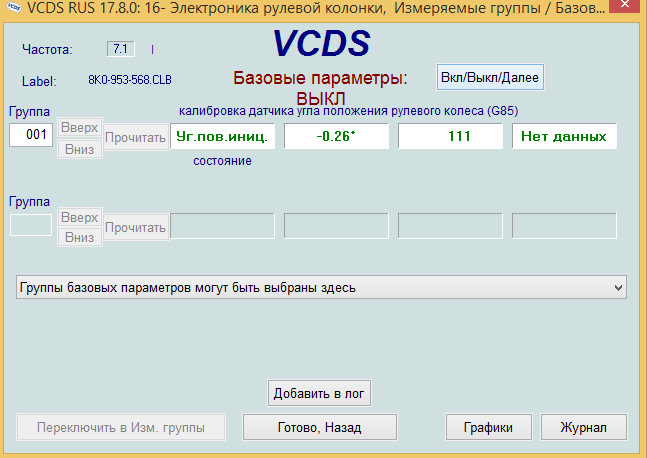647x458 pixels.
Task: Click the состояние label
Action: [x=222, y=161]
